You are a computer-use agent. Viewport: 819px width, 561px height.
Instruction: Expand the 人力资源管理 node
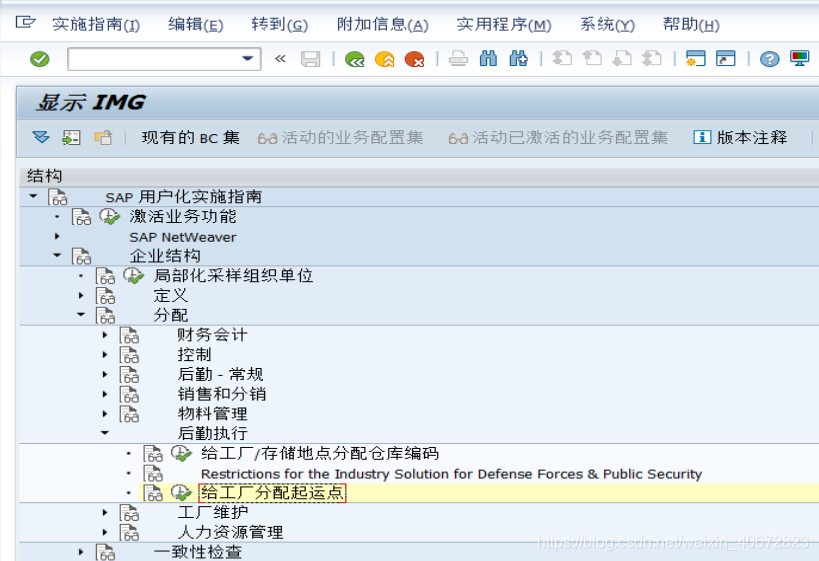coord(105,532)
